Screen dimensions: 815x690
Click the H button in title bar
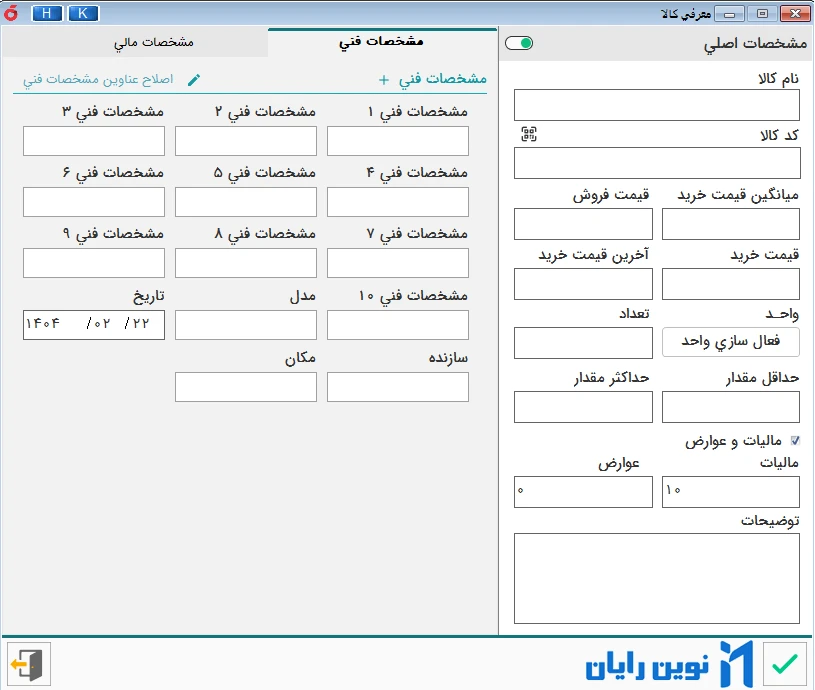tap(47, 13)
